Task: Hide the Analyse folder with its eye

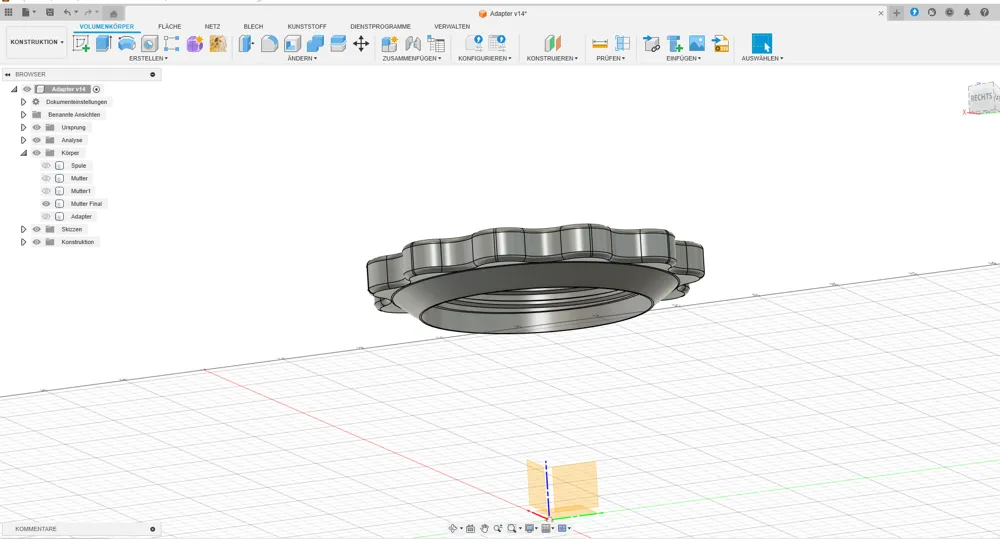Action: [x=36, y=140]
